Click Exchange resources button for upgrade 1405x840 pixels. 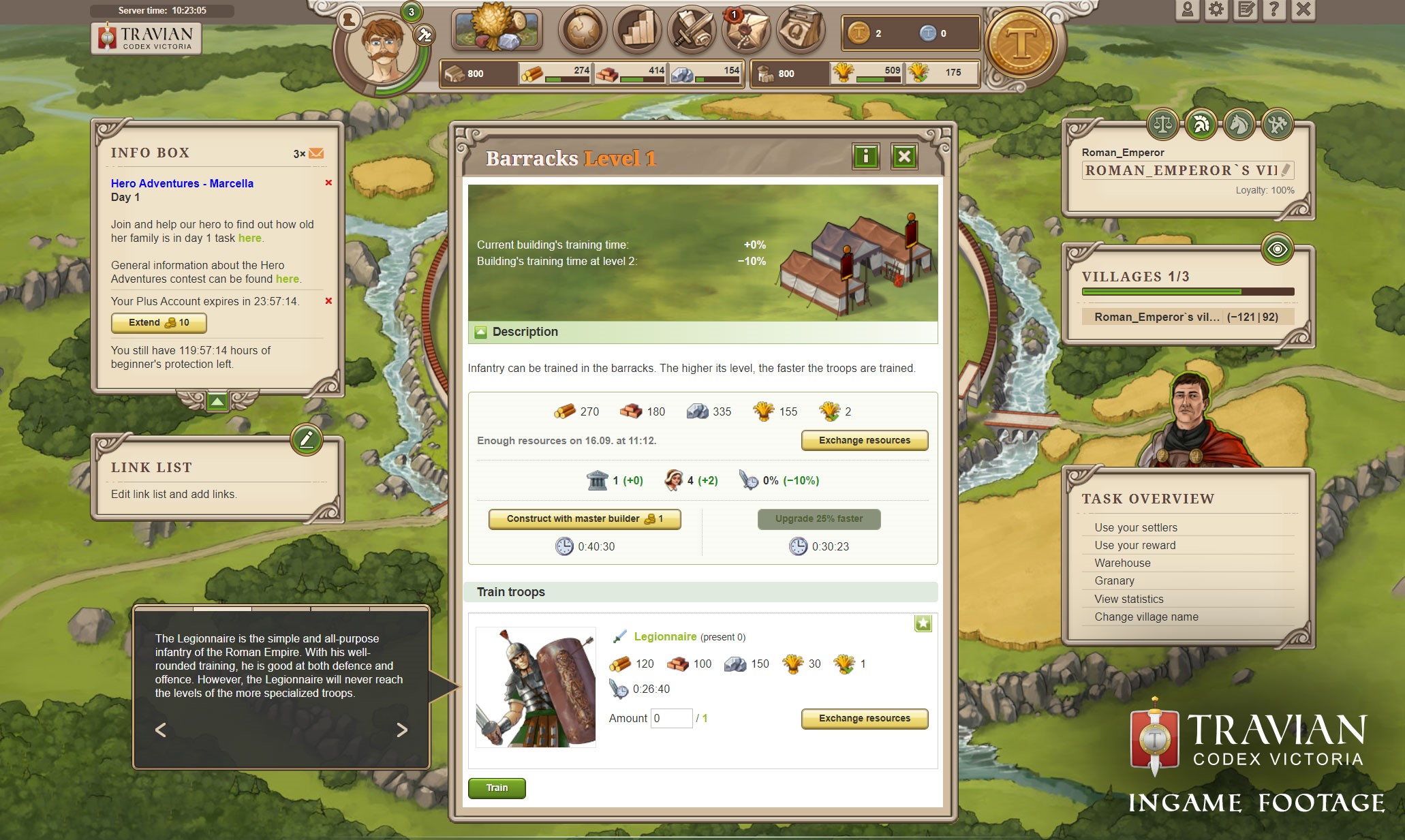pos(863,440)
